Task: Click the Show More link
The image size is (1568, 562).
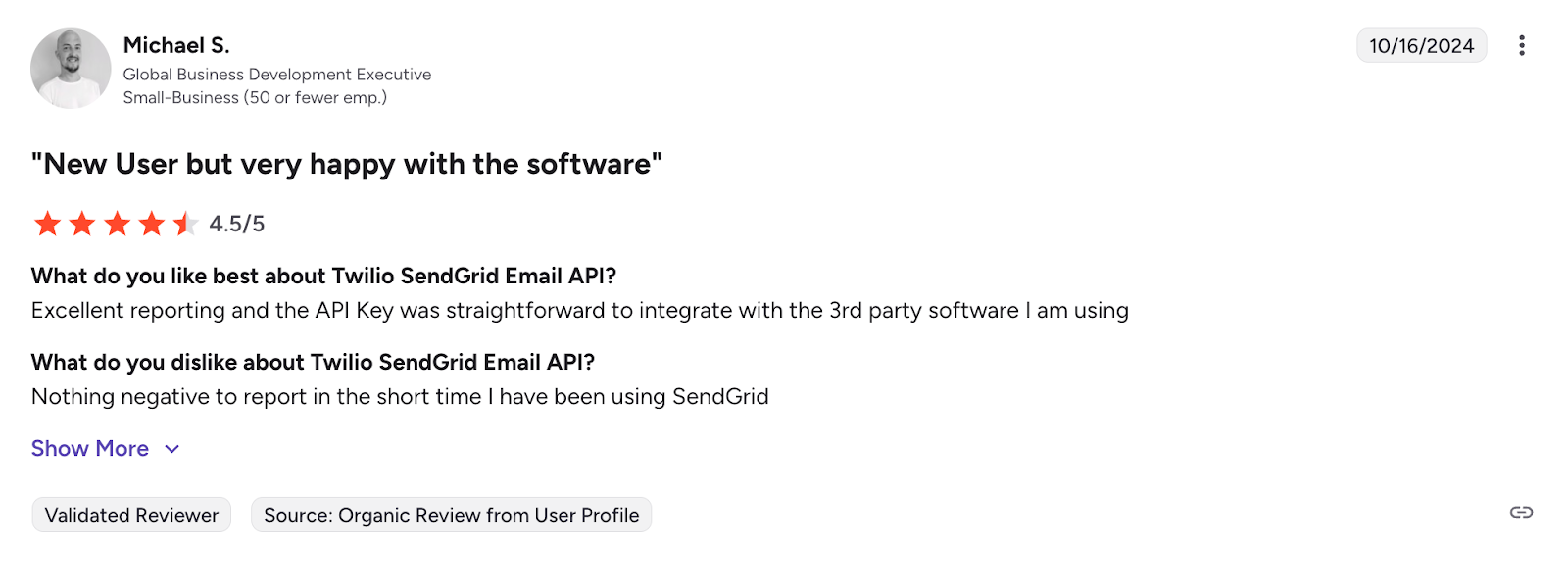Action: point(90,449)
